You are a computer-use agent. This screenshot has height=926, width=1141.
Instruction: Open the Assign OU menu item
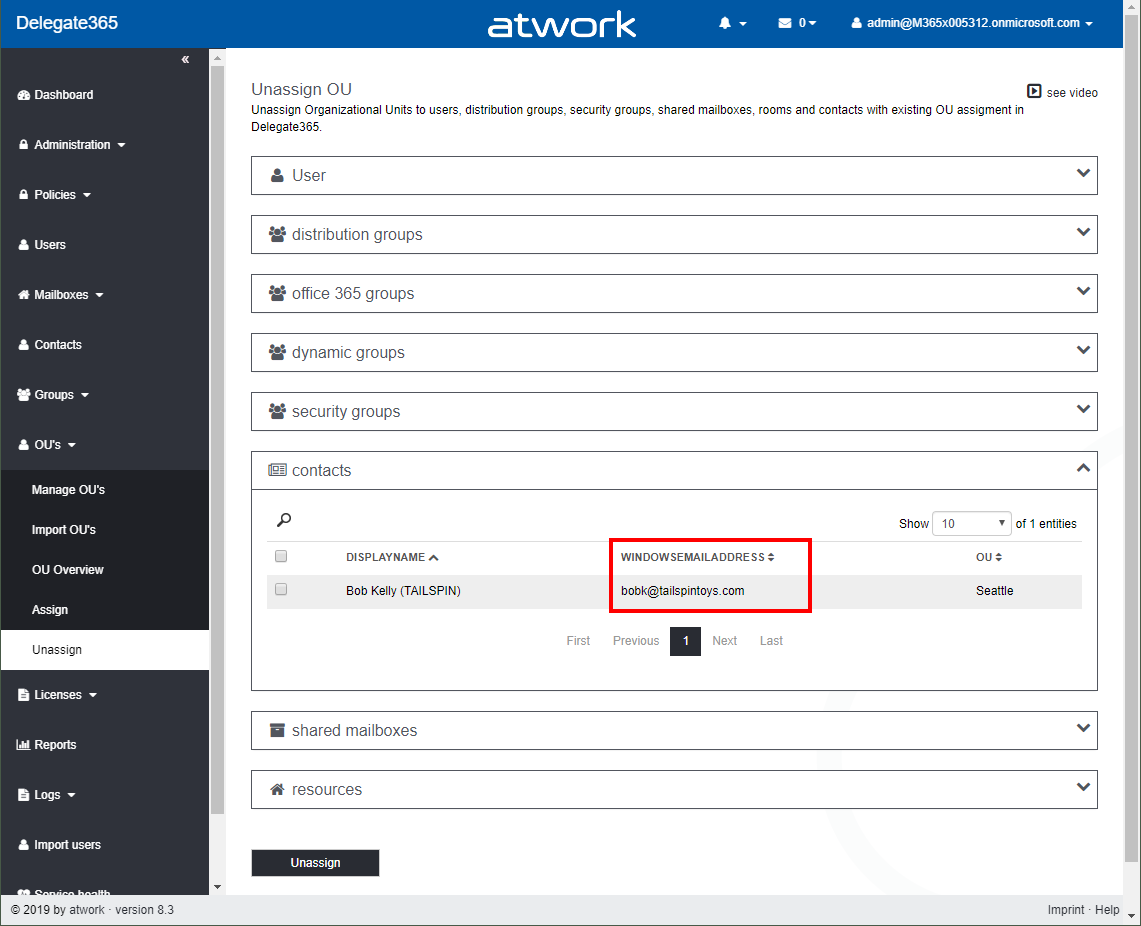50,610
